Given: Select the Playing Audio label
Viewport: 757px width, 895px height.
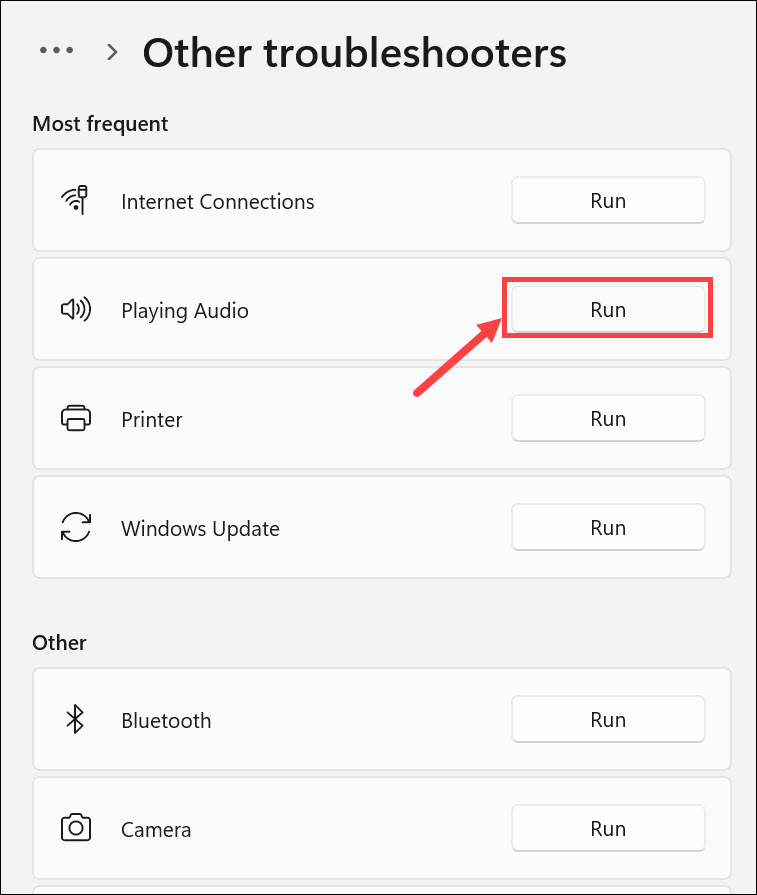Looking at the screenshot, I should point(184,310).
